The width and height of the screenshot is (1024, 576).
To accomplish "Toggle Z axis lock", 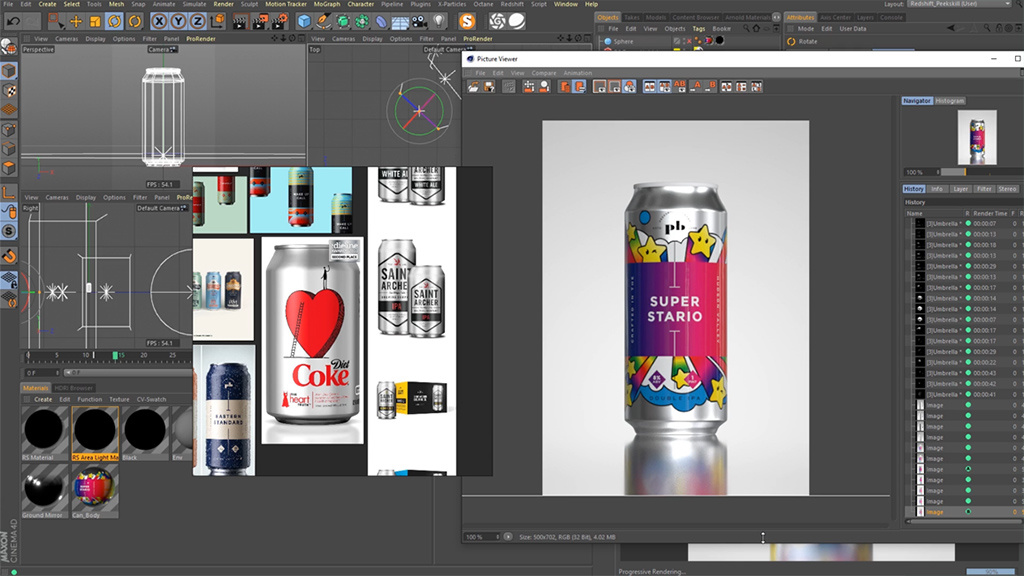I will tap(197, 22).
